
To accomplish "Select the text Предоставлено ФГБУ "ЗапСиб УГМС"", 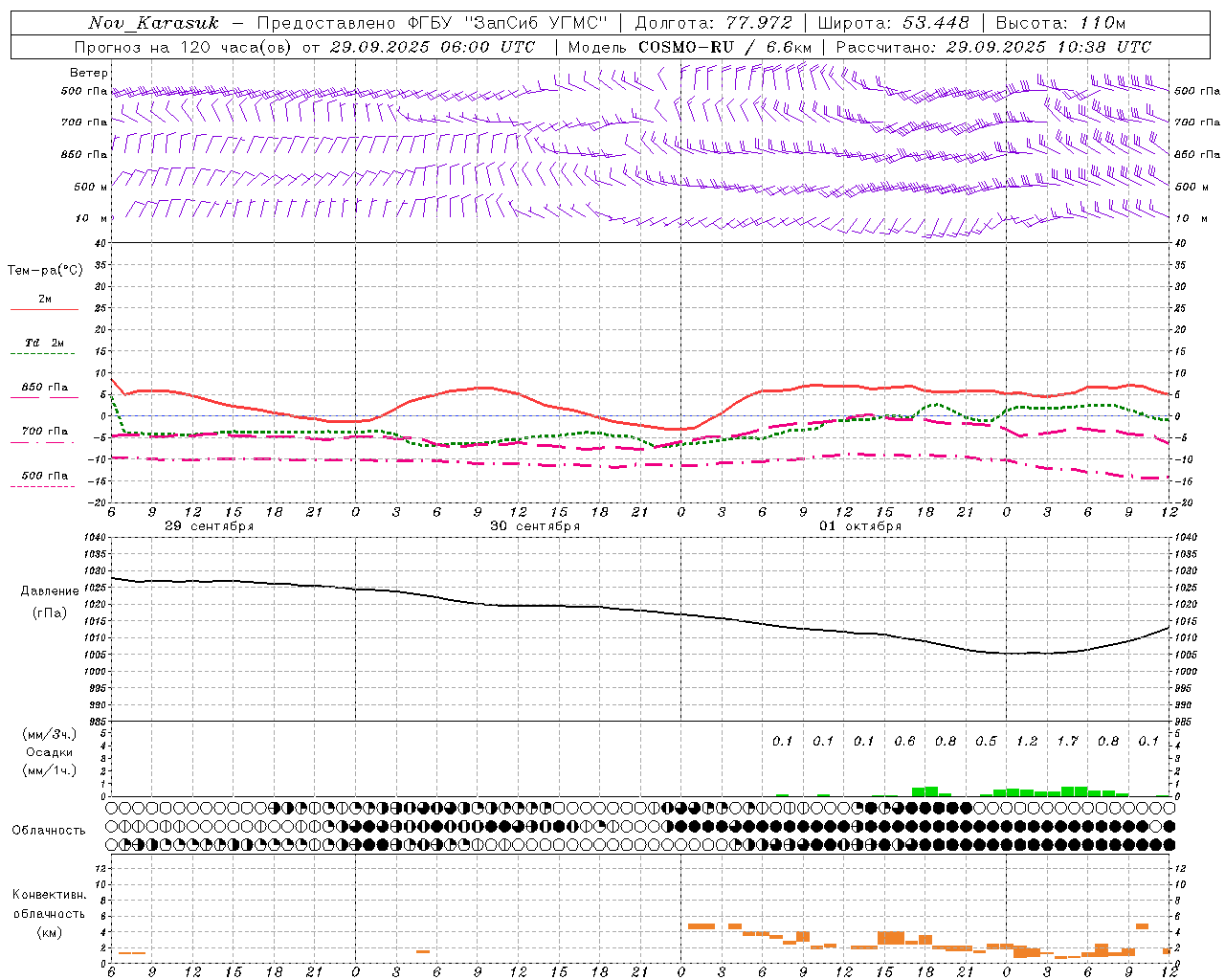I will [434, 23].
